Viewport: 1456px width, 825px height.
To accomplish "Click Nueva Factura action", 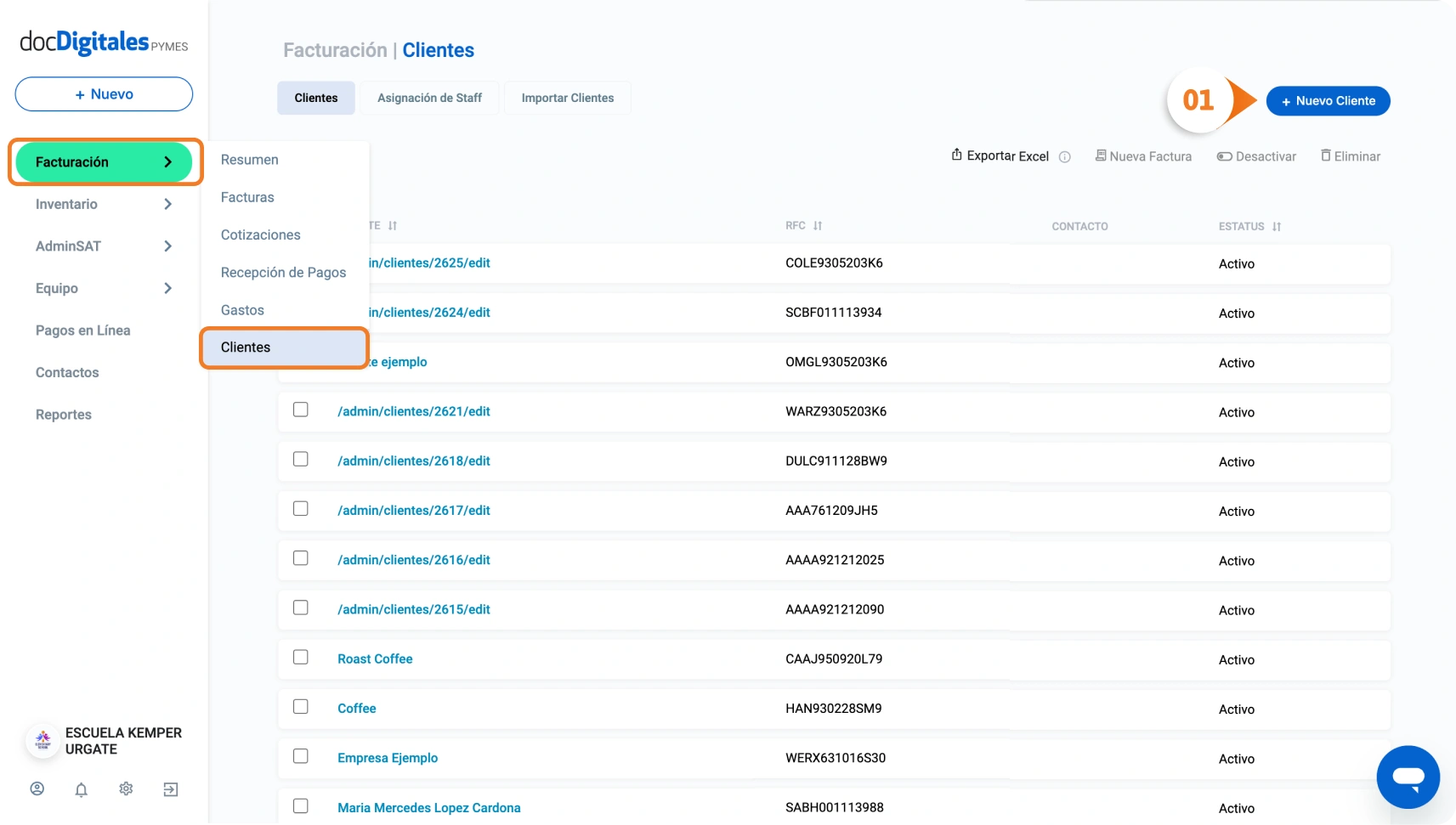I will [1143, 156].
